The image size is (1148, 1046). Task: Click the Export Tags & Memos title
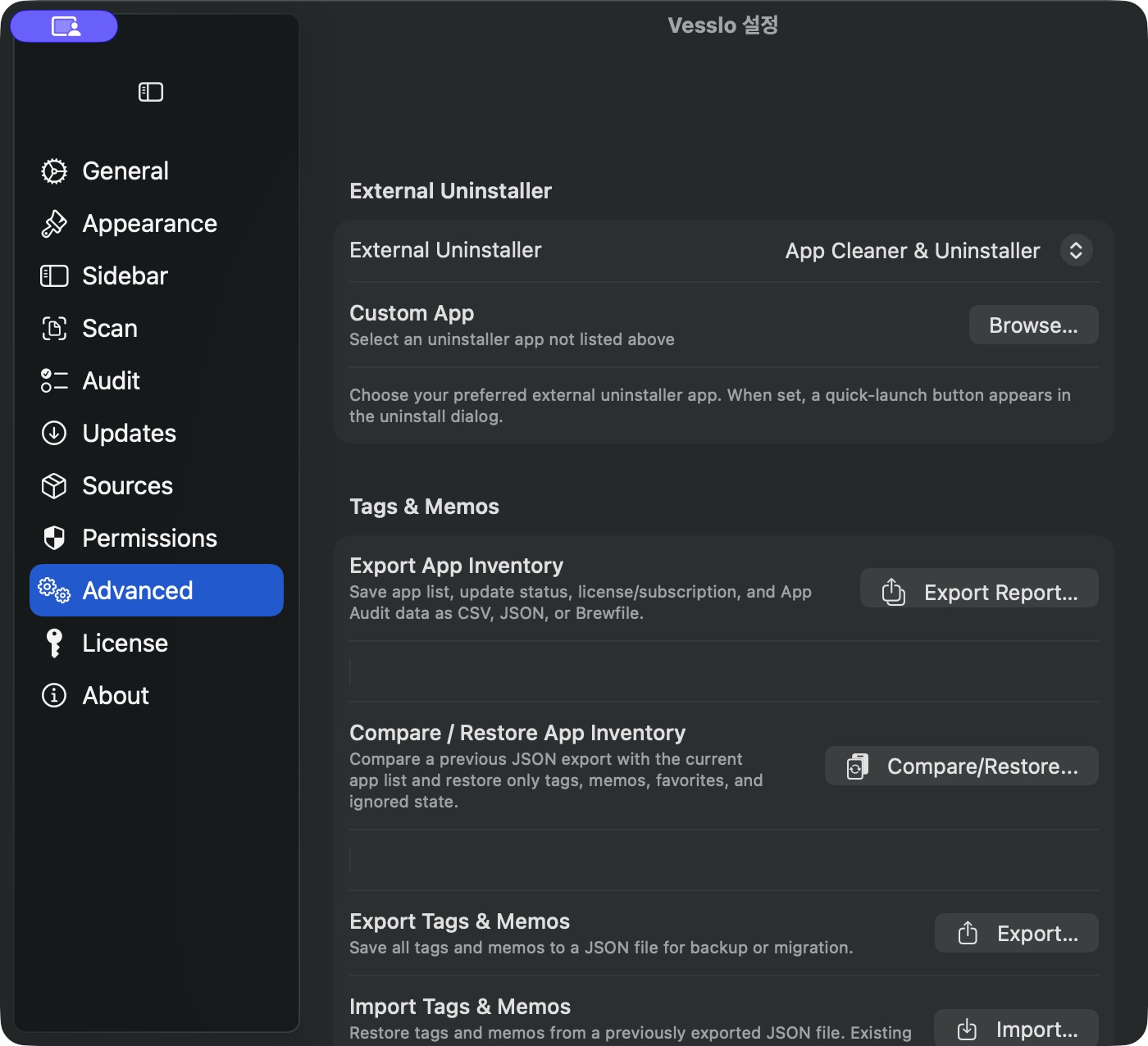[x=459, y=921]
